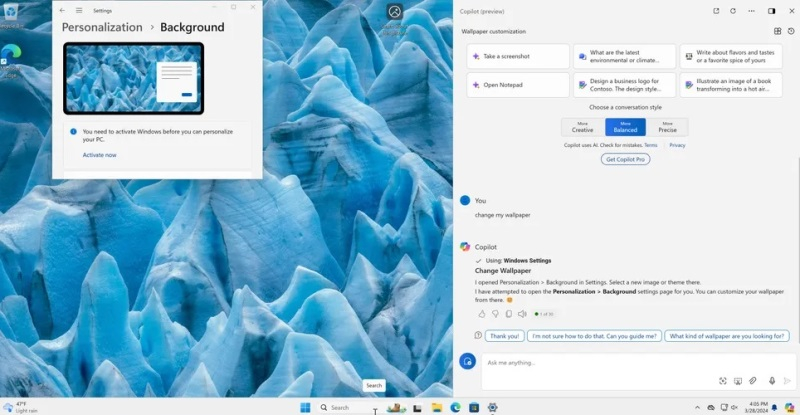Open the three-dots more options menu in Copilot
Image resolution: width=800 pixels, height=415 pixels.
[750, 11]
